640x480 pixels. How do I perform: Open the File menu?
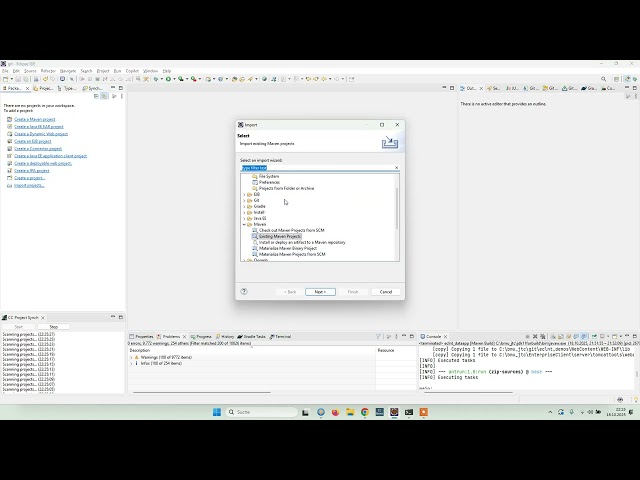(5, 71)
